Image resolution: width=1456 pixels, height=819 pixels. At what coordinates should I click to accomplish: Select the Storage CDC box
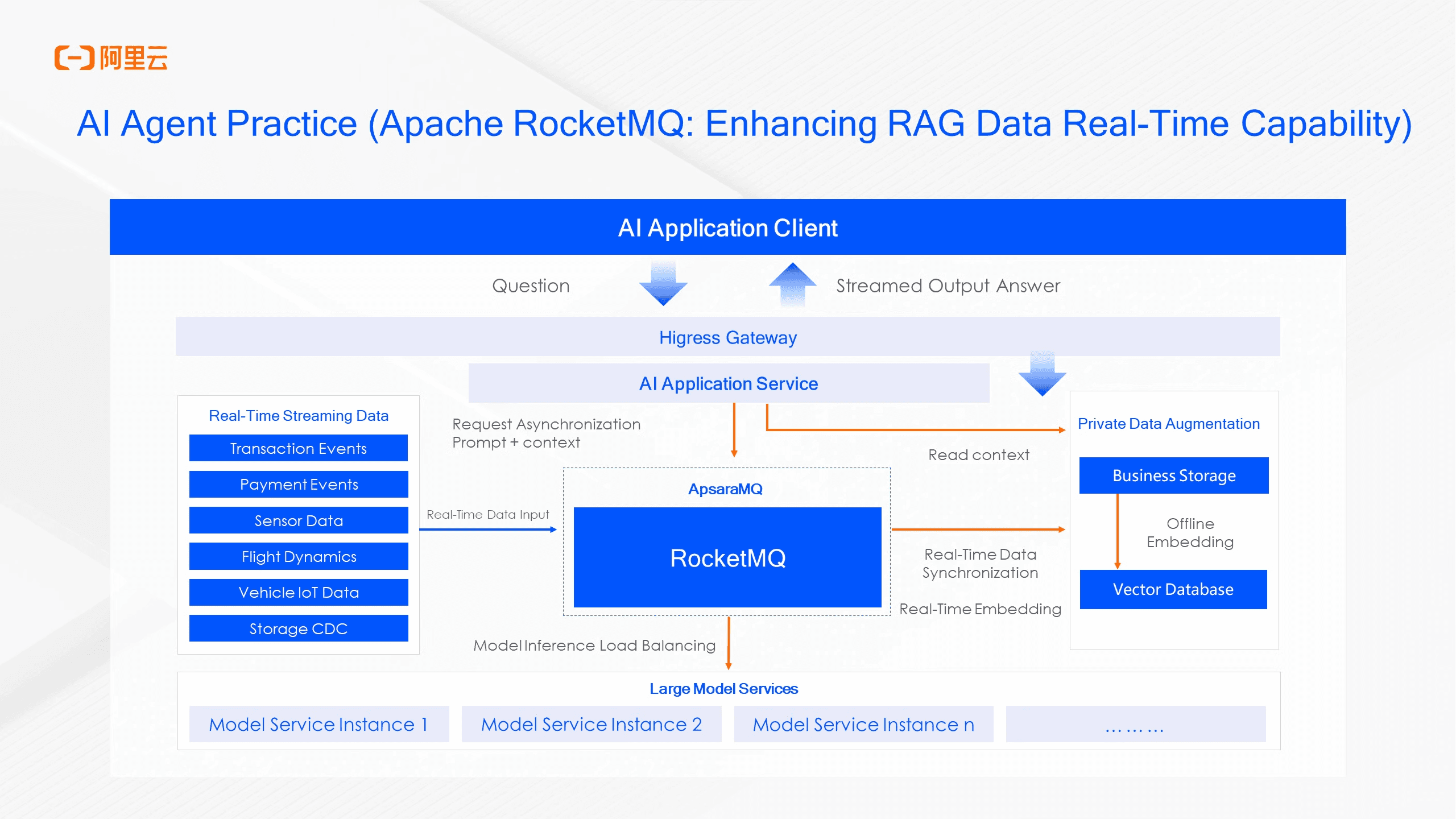(299, 628)
